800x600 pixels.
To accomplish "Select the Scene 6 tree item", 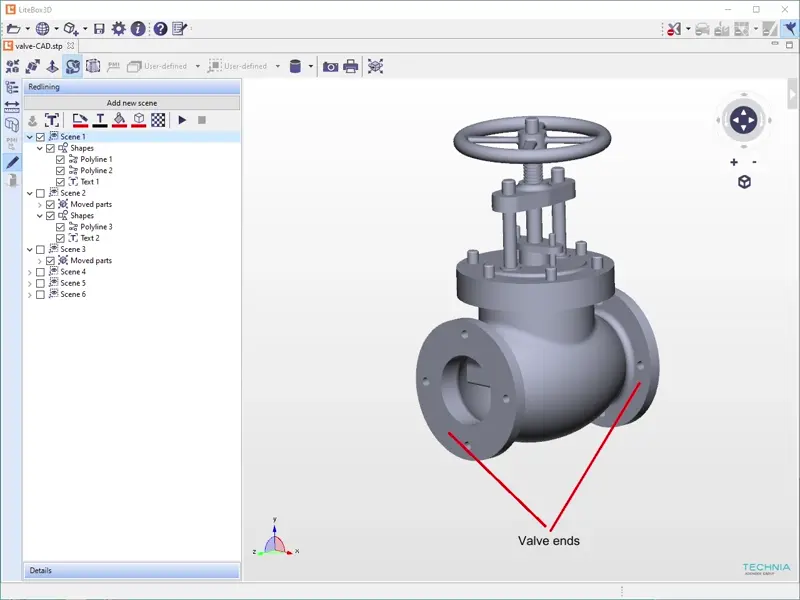I will [x=72, y=294].
